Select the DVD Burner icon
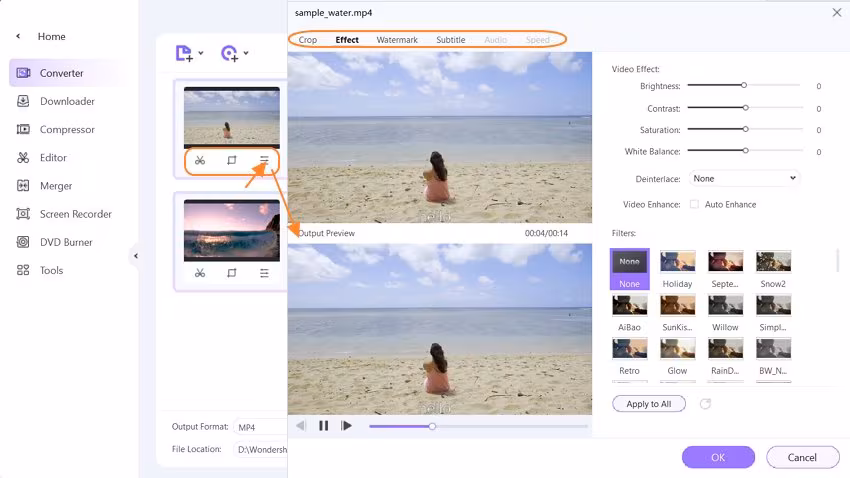 pos(23,242)
